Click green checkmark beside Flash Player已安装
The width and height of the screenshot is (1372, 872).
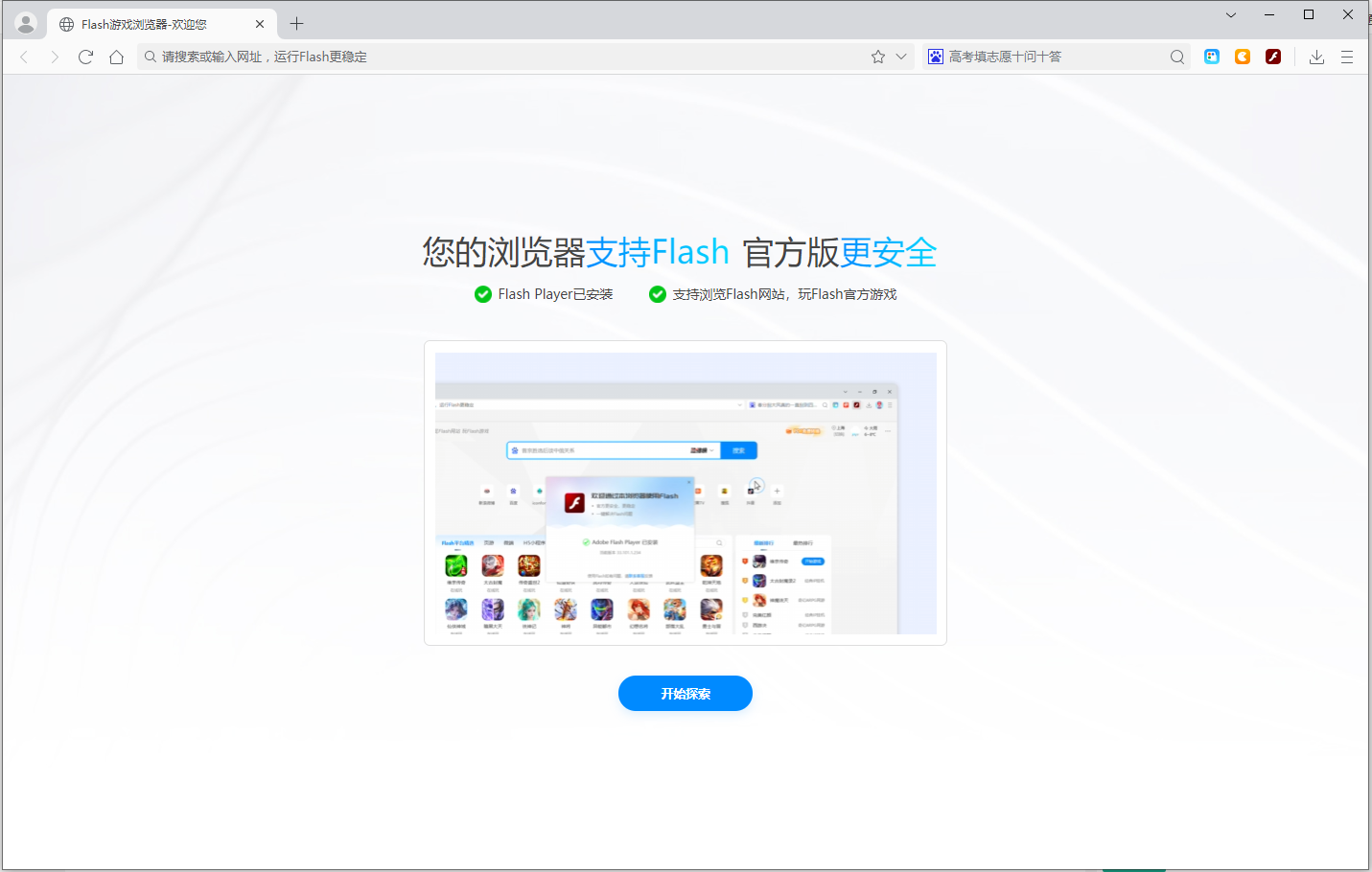click(x=483, y=294)
